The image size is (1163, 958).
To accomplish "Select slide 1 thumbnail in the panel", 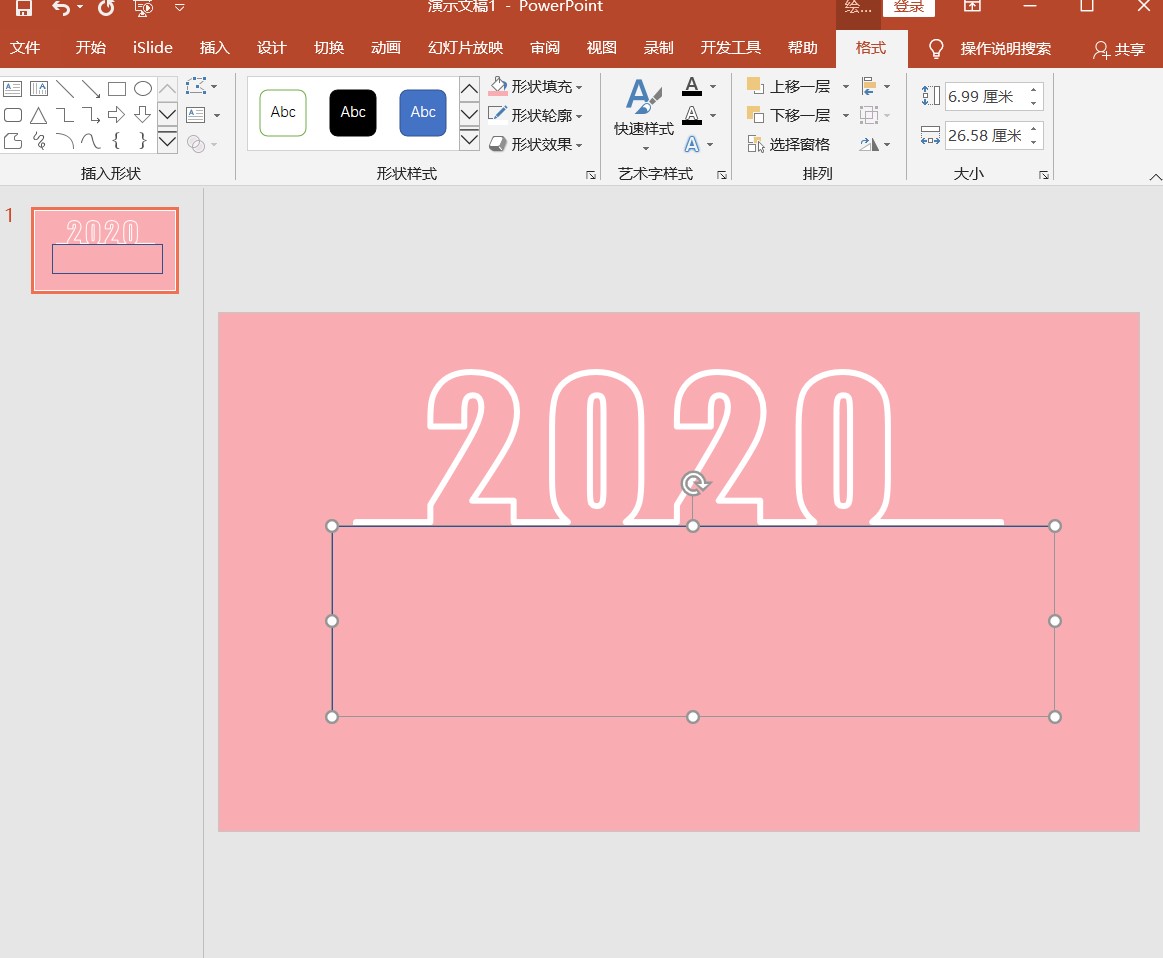I will (x=105, y=250).
